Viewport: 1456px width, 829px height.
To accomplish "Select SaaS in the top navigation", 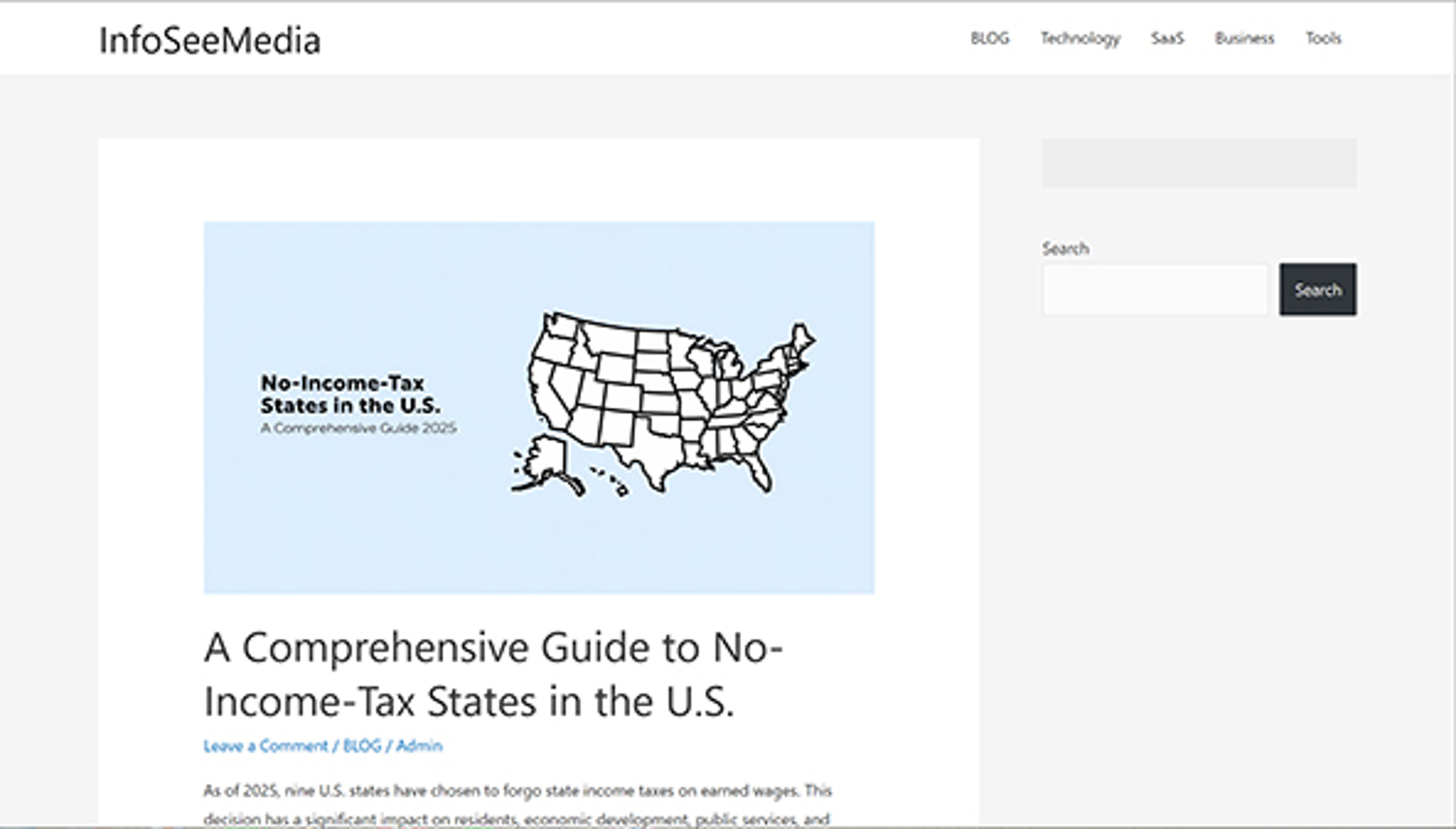I will (x=1167, y=39).
